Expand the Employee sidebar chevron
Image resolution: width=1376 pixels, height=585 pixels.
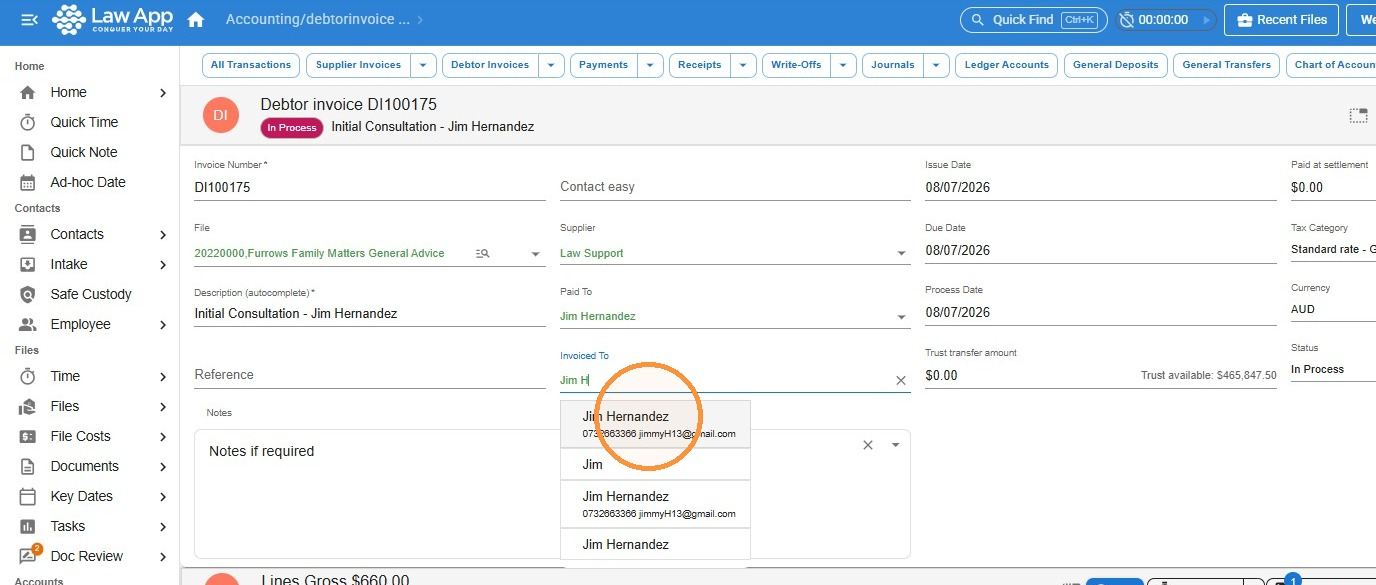tap(163, 324)
